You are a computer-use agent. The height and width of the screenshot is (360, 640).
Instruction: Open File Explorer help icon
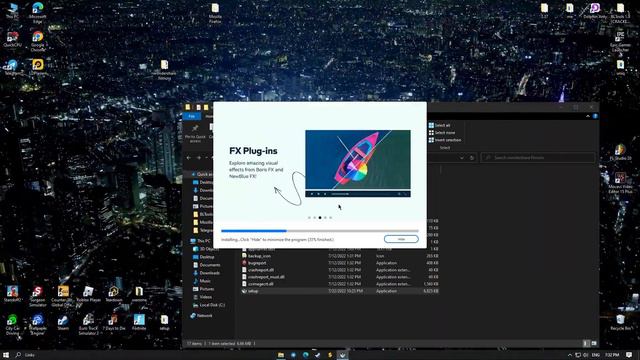[595, 116]
